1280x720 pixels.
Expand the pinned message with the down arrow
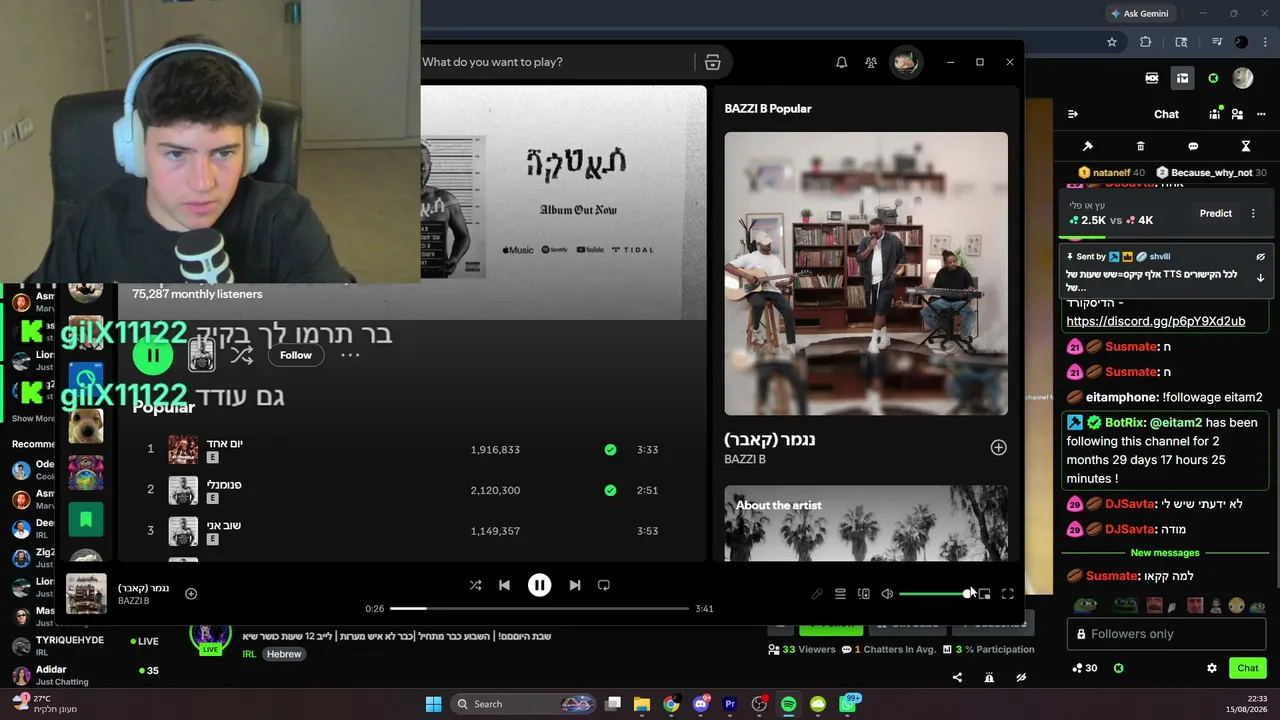coord(1260,278)
